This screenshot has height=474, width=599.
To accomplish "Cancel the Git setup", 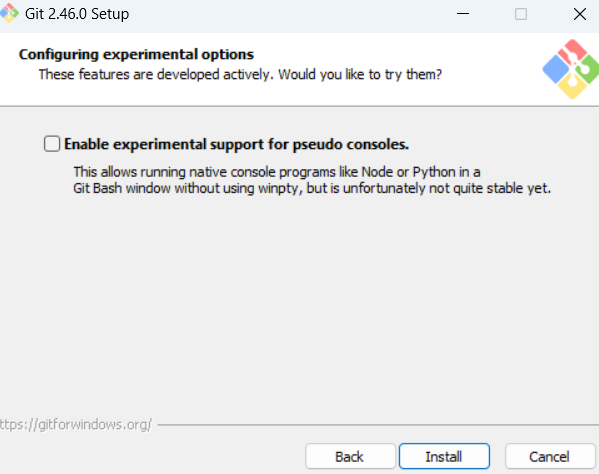I will point(550,456).
